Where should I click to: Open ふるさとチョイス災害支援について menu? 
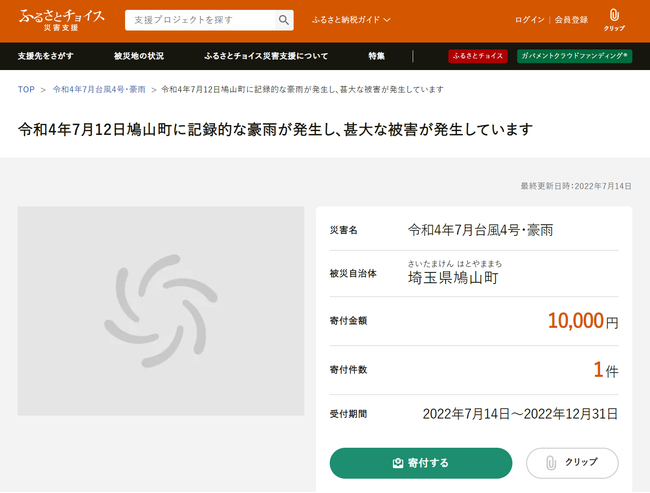pyautogui.click(x=265, y=56)
